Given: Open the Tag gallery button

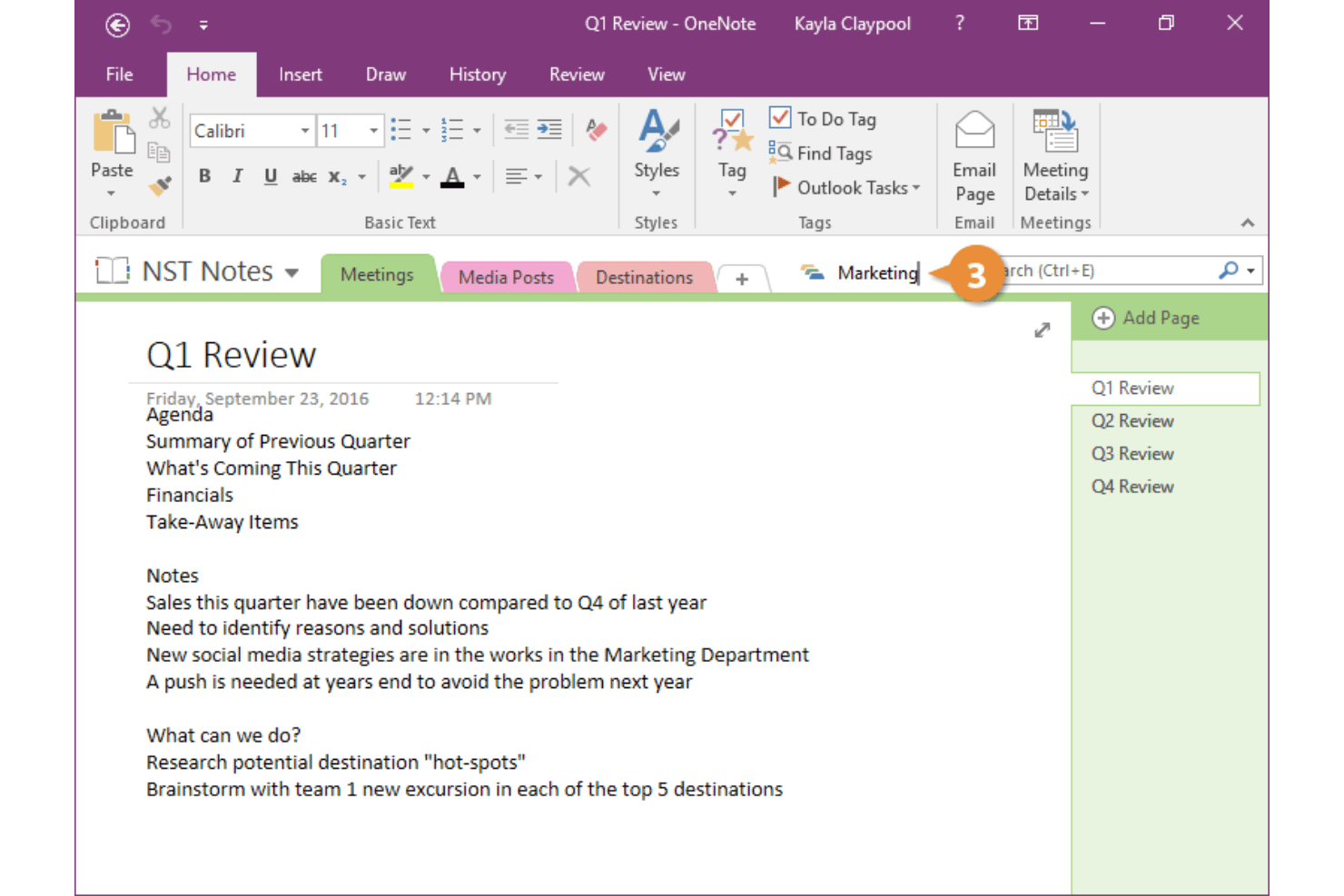Looking at the screenshot, I should 732,153.
